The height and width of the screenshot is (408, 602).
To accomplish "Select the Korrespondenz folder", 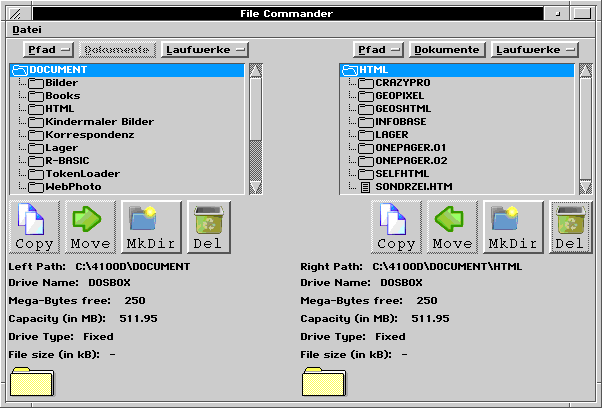I will click(x=127, y=135).
